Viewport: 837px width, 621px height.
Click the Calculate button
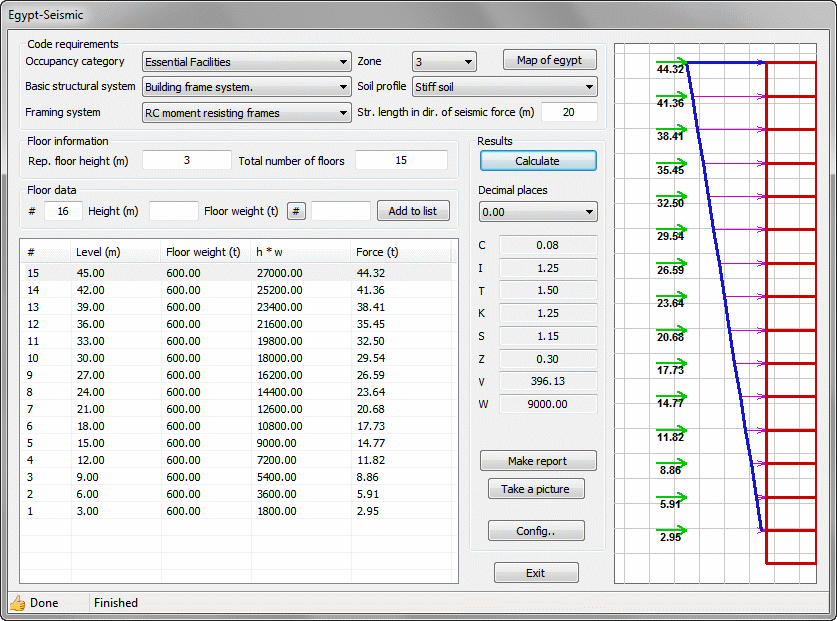click(x=538, y=161)
